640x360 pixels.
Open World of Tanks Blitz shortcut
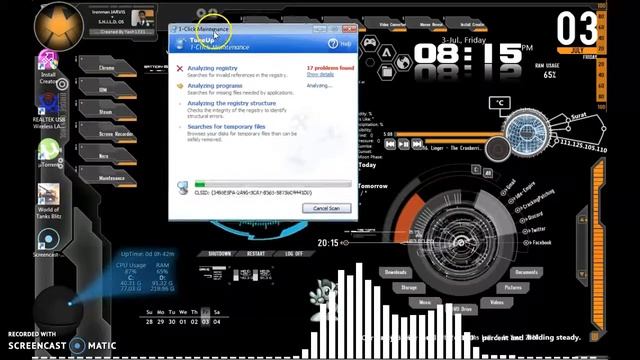point(49,201)
